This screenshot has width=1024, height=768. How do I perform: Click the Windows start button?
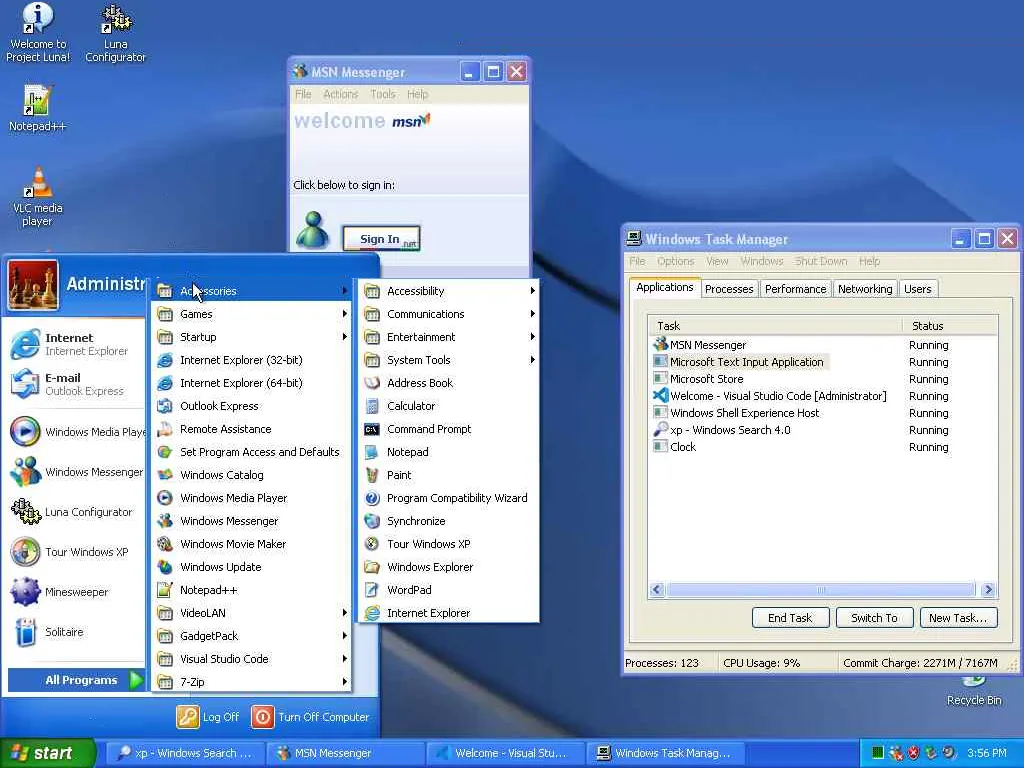47,753
